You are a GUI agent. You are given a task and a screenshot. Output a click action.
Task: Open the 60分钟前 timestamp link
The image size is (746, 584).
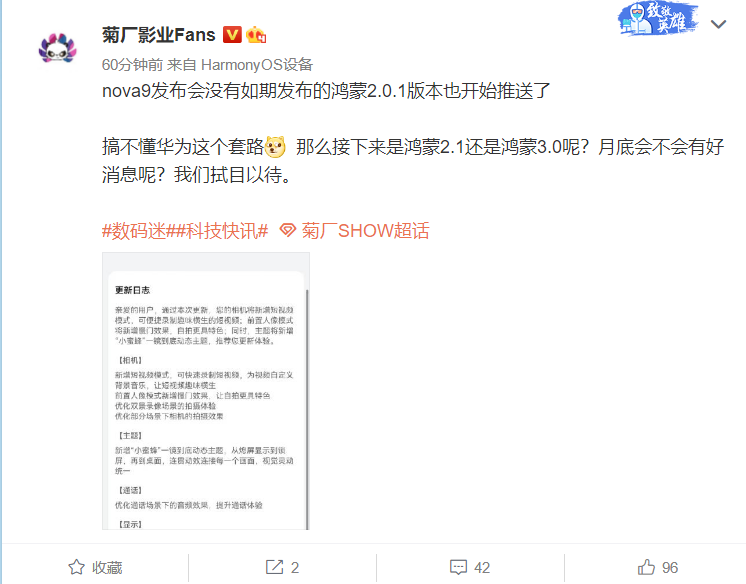(132, 65)
